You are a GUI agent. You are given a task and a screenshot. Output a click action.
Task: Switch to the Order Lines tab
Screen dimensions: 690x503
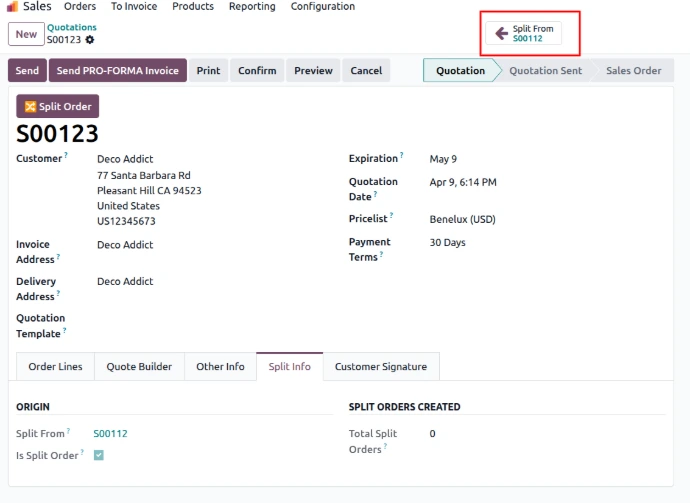[55, 367]
